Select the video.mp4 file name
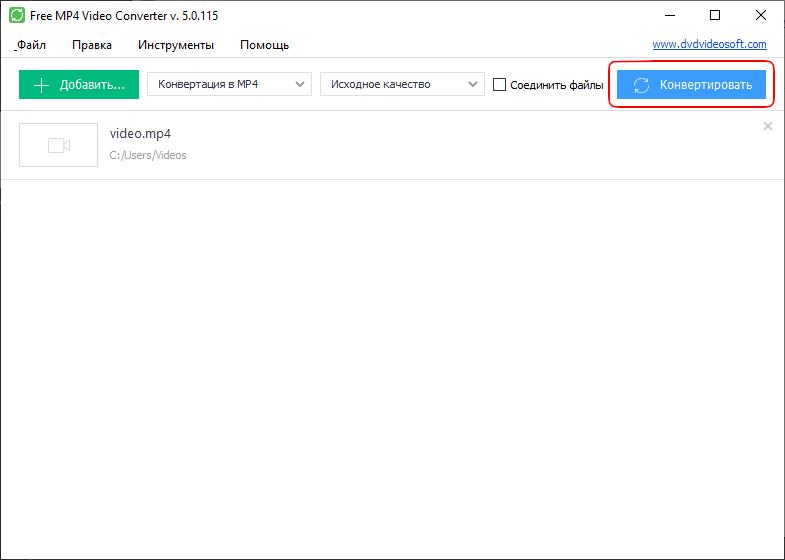Screen dimensions: 785x560 tap(140, 134)
